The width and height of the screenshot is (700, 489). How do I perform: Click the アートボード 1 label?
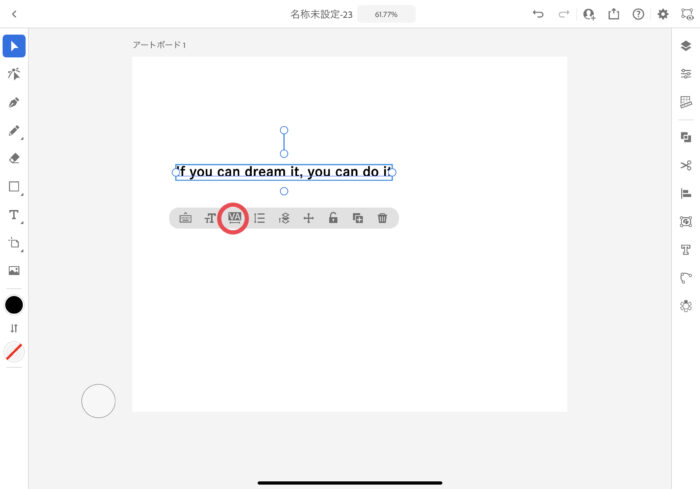pos(159,45)
